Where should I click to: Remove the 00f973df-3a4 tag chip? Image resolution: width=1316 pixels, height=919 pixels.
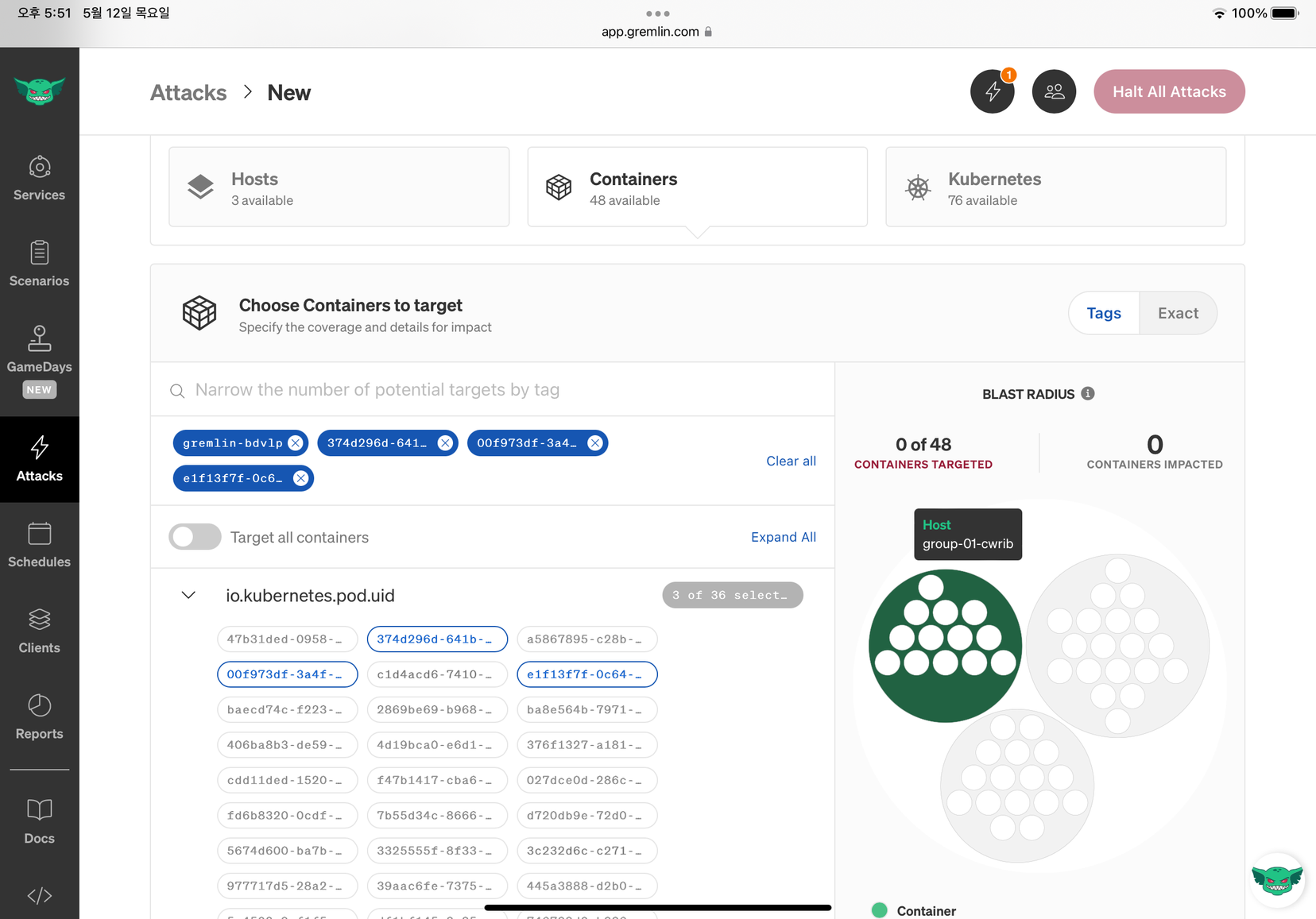point(595,443)
